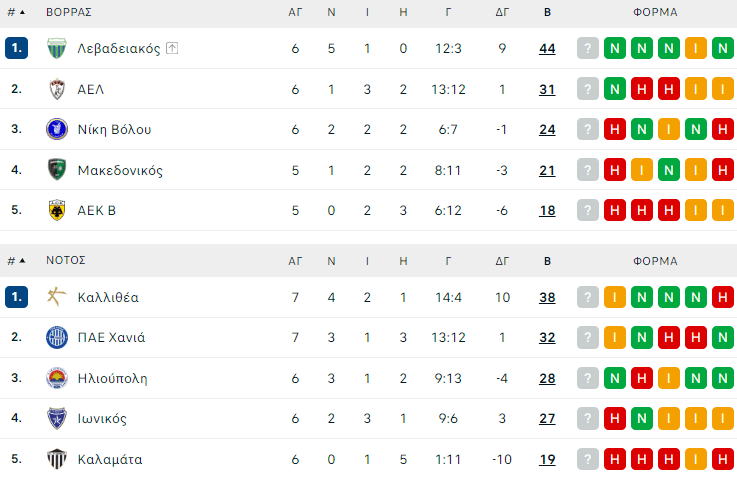This screenshot has height=479, width=737.
Task: Sort ΒΟΡΡΑΣ table by Β points column
Action: point(547,13)
